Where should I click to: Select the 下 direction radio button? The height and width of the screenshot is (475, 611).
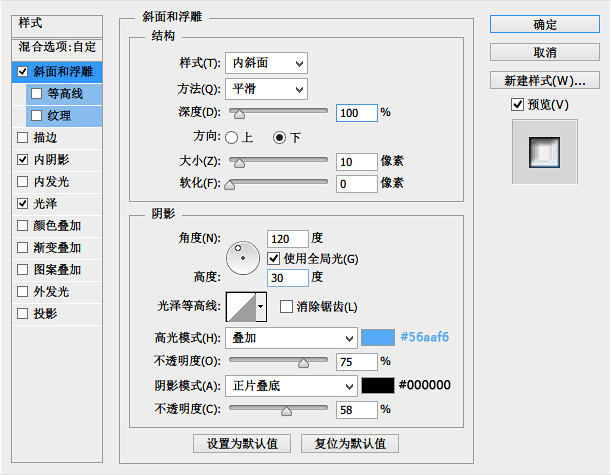click(279, 138)
